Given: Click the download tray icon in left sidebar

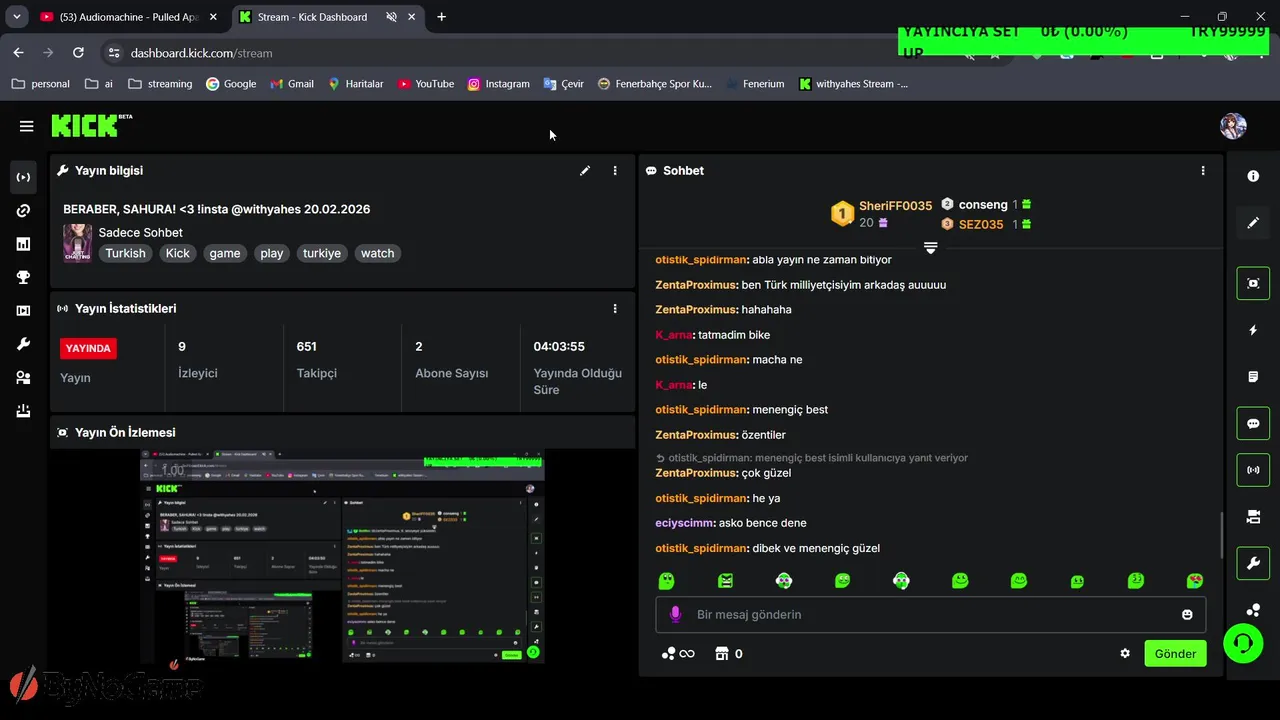Looking at the screenshot, I should click(x=23, y=411).
